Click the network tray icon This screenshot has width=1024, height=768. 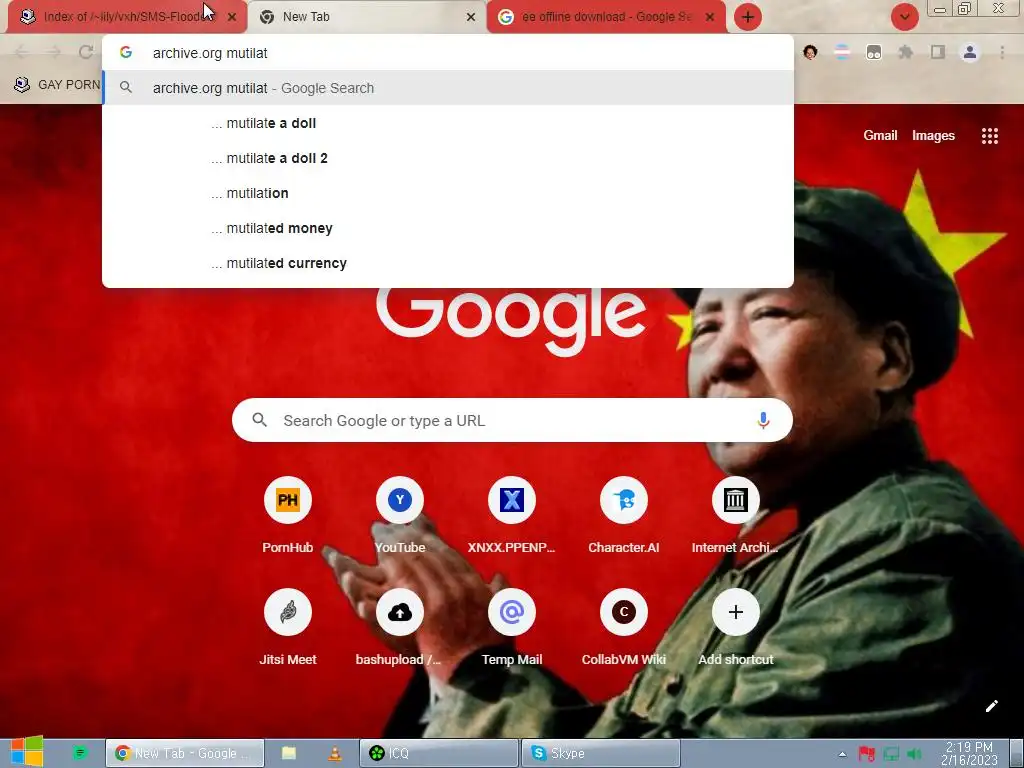coord(891,754)
